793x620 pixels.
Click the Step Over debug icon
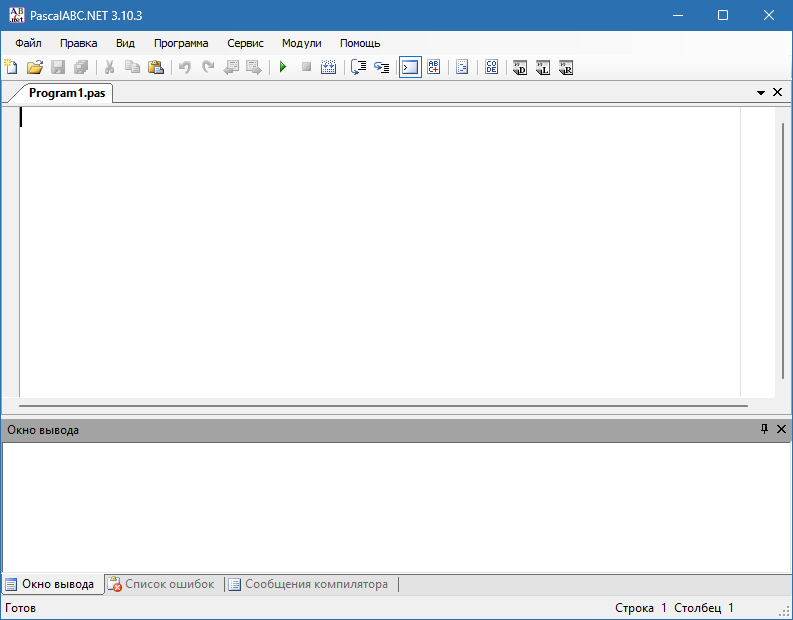tap(359, 67)
